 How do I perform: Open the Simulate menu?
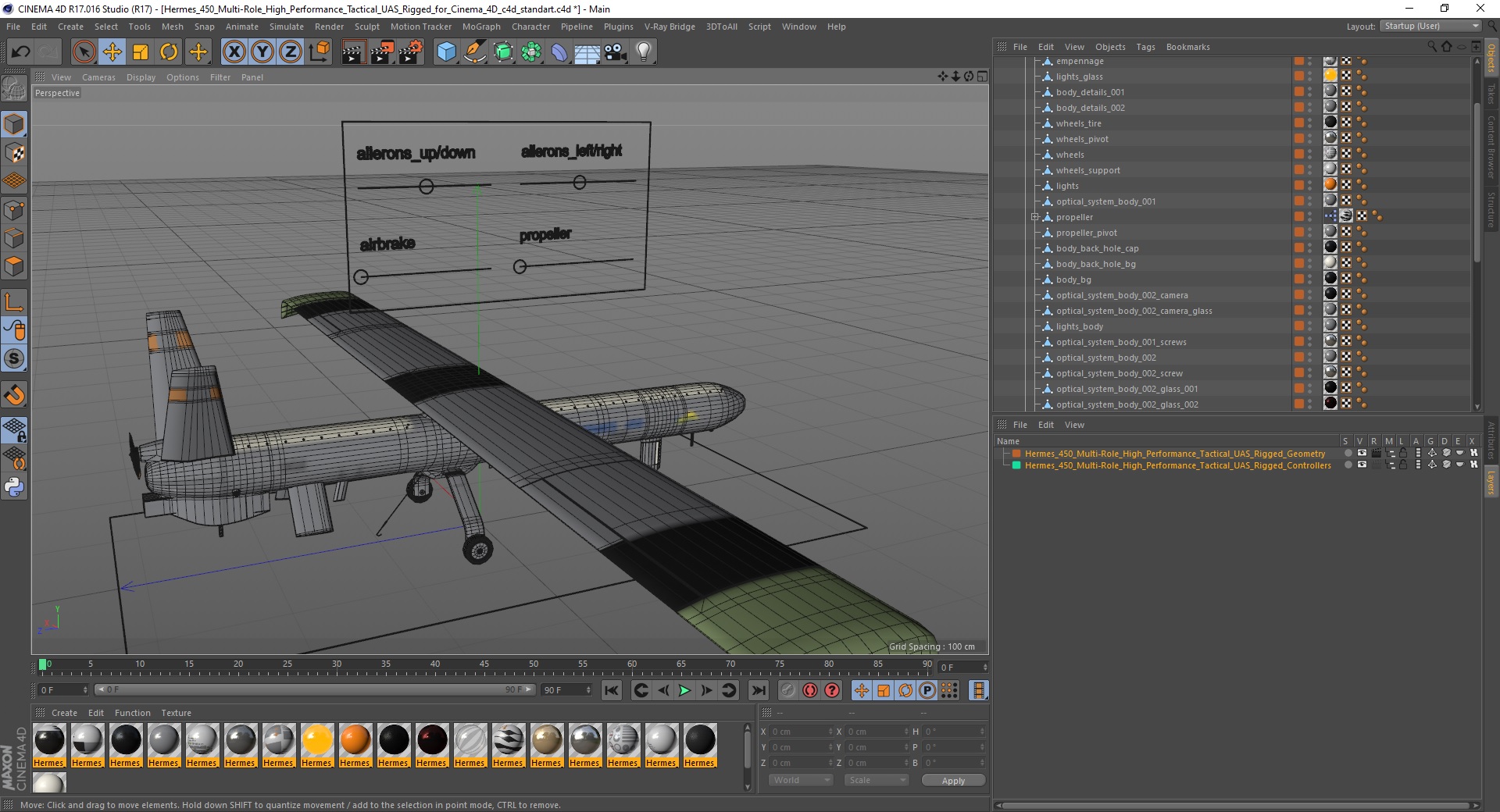287,27
